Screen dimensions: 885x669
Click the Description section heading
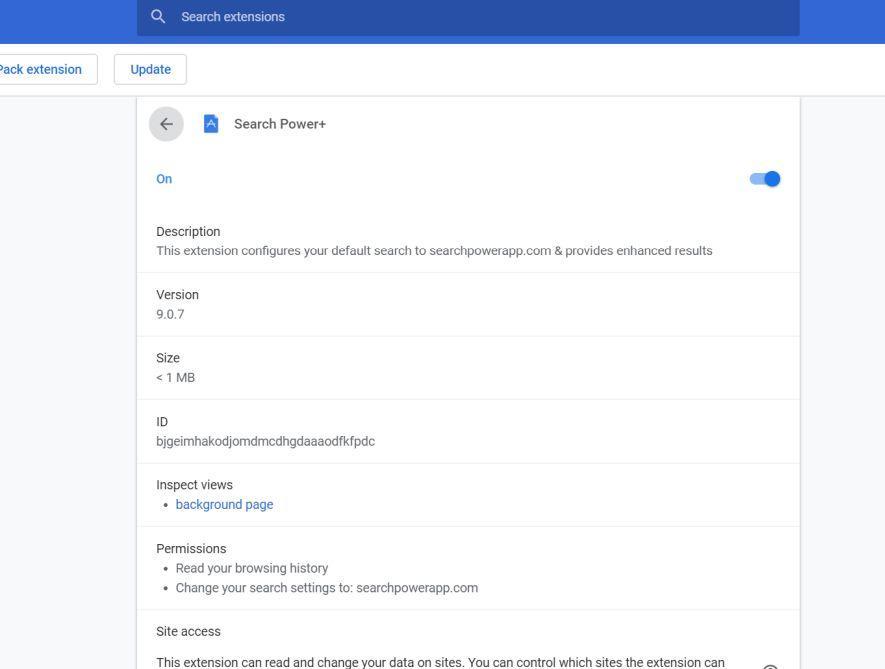click(x=188, y=231)
